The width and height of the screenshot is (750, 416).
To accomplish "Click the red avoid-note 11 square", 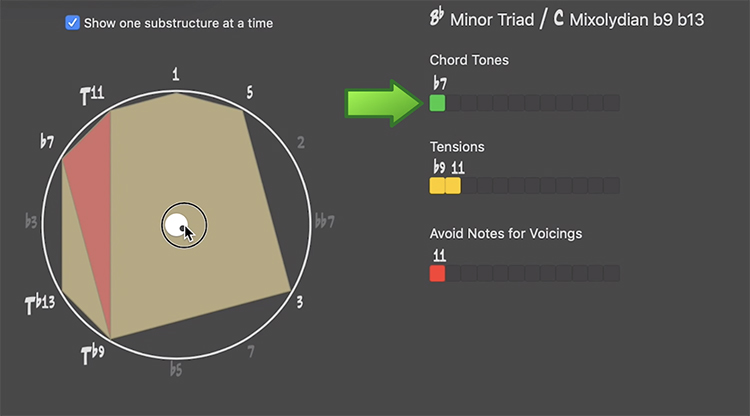I will point(437,274).
